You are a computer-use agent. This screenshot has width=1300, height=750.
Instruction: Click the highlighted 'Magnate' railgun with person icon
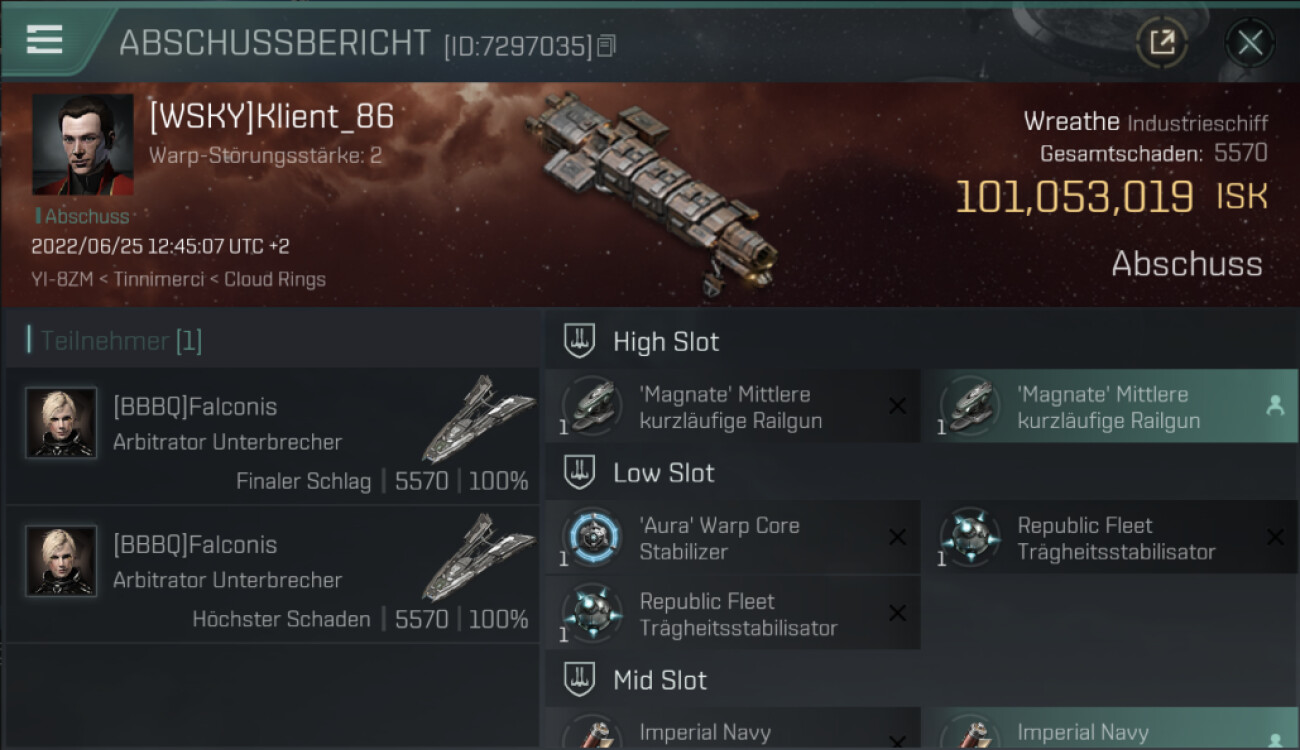coord(1108,407)
